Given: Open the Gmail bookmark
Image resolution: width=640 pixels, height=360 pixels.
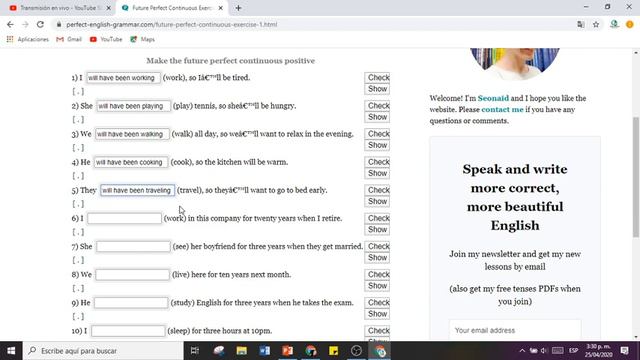Looking at the screenshot, I should click(69, 39).
